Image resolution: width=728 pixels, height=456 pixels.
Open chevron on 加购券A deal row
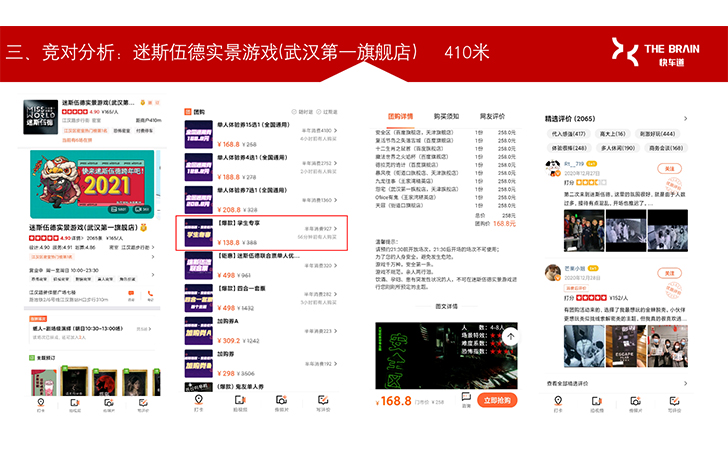pos(335,331)
